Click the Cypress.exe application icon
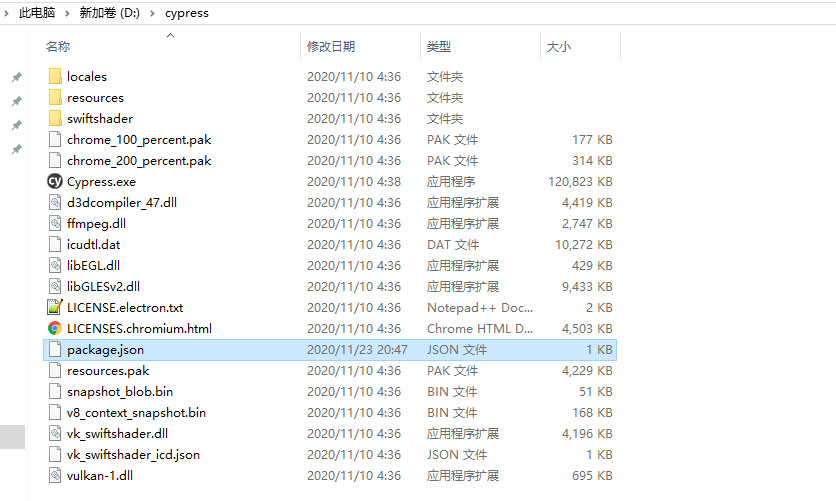 (x=55, y=181)
